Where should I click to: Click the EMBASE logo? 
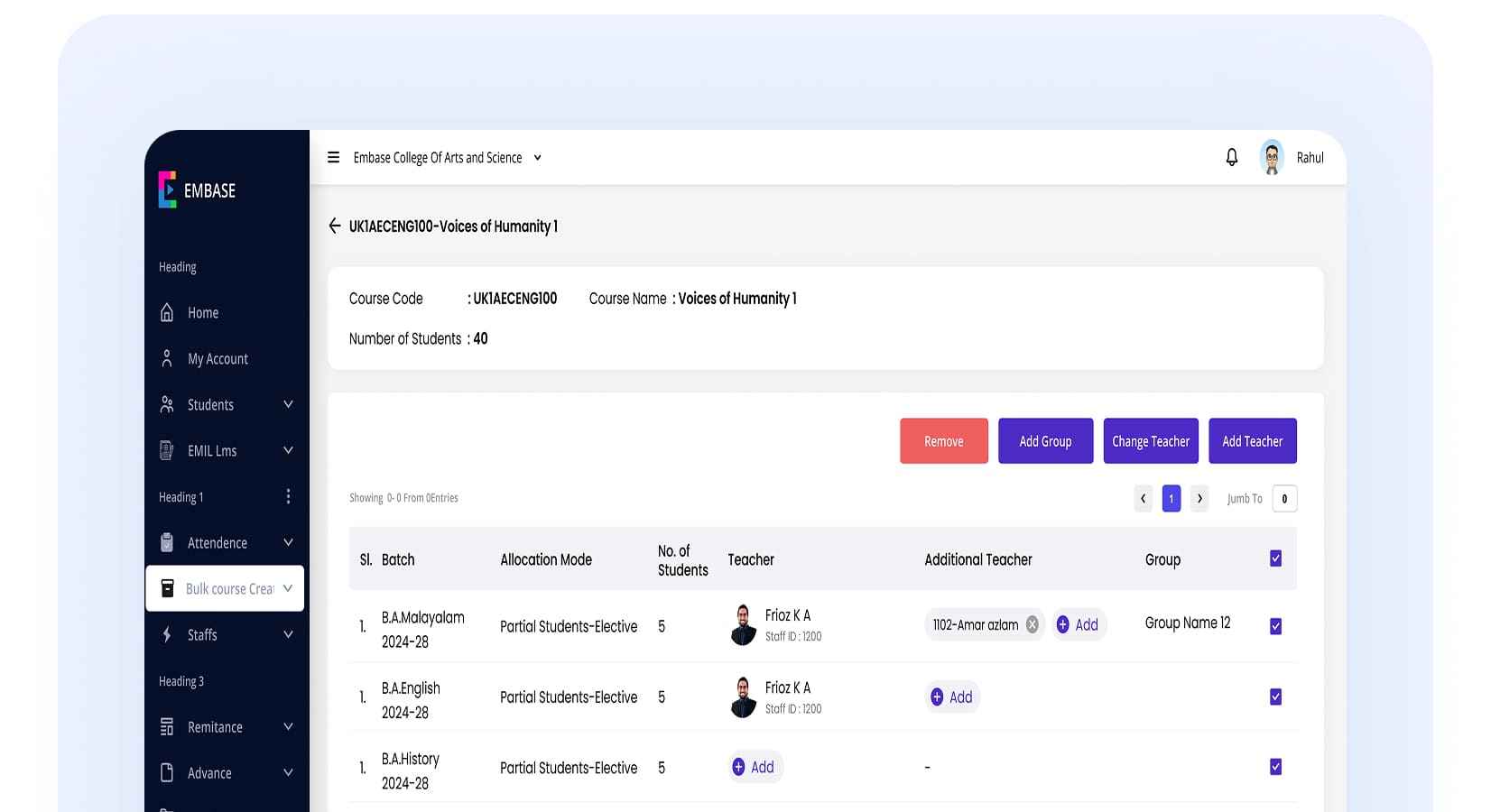point(197,189)
